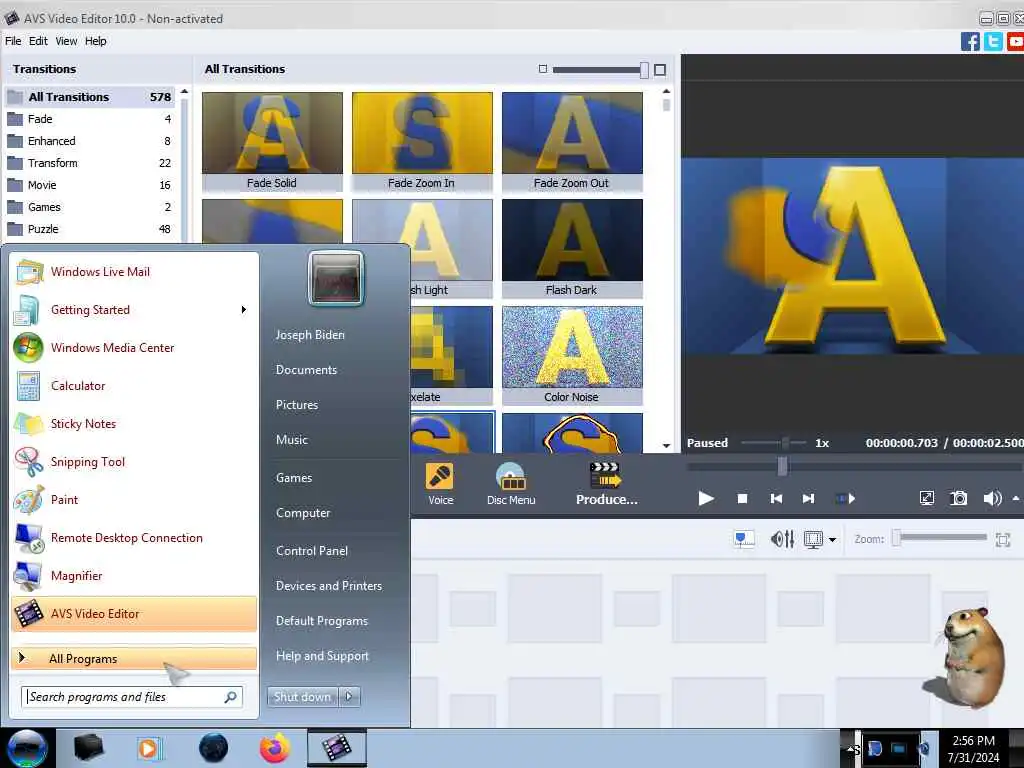This screenshot has height=768, width=1024.
Task: Open AVS Video Editor in Start menu
Action: click(134, 614)
